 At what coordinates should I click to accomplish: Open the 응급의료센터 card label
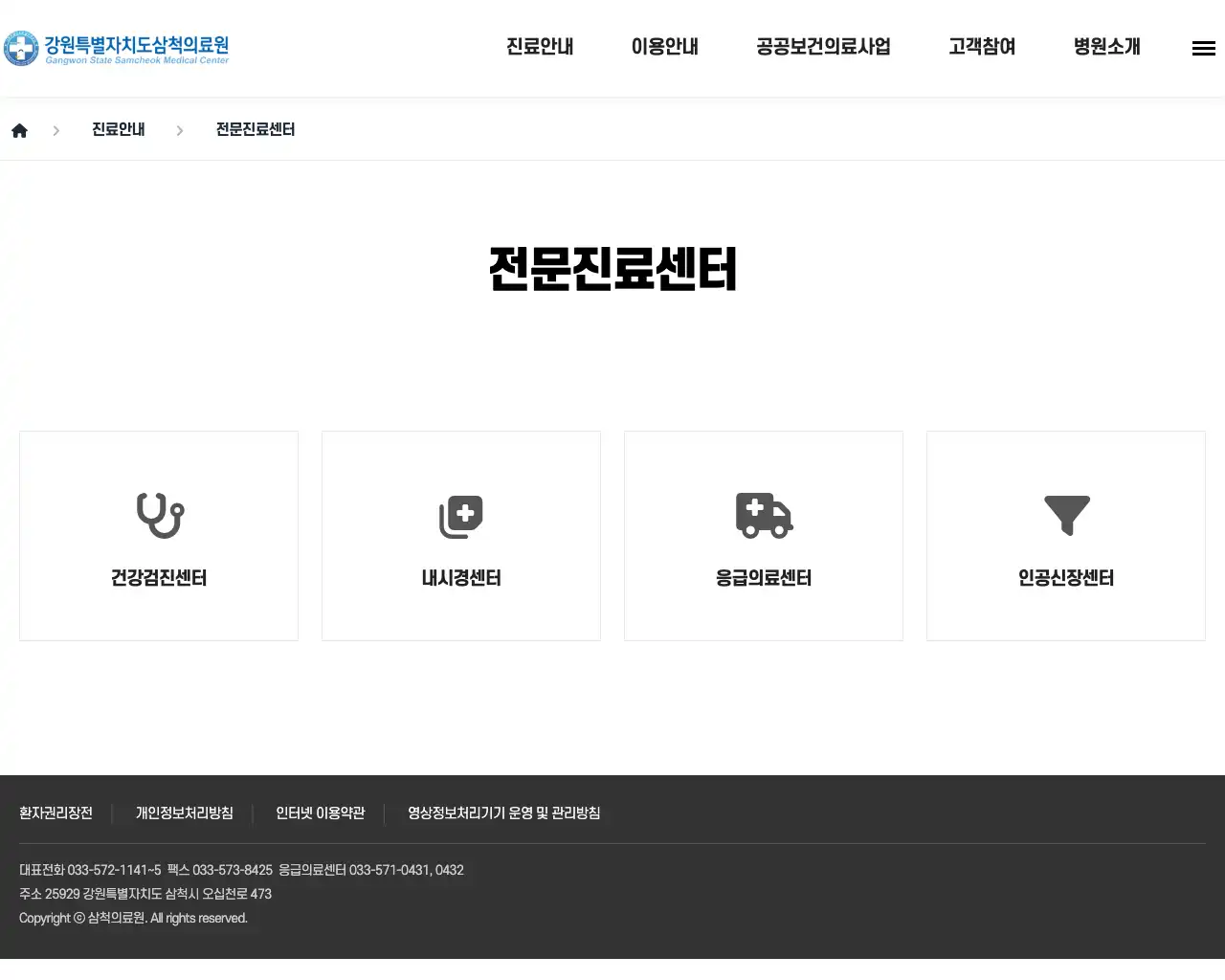point(764,578)
